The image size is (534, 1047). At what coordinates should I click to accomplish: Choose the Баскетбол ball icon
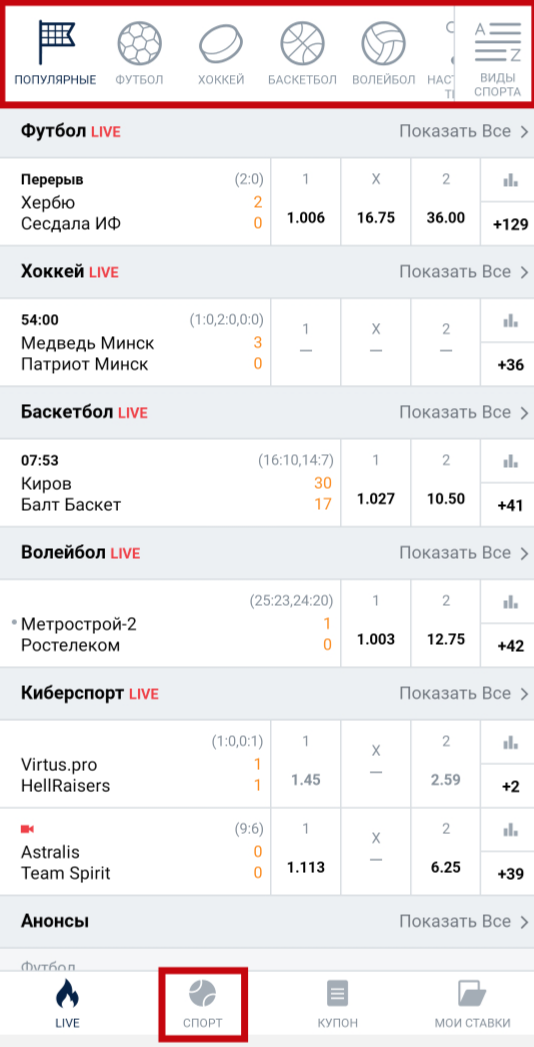tap(302, 45)
